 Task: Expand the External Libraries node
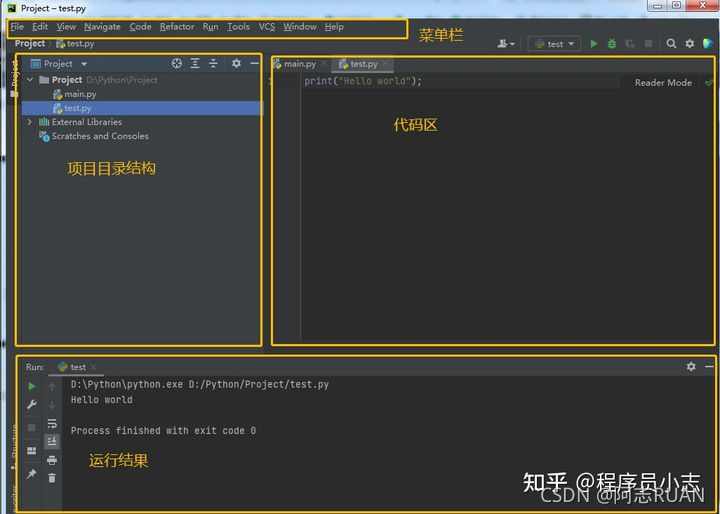[x=30, y=122]
